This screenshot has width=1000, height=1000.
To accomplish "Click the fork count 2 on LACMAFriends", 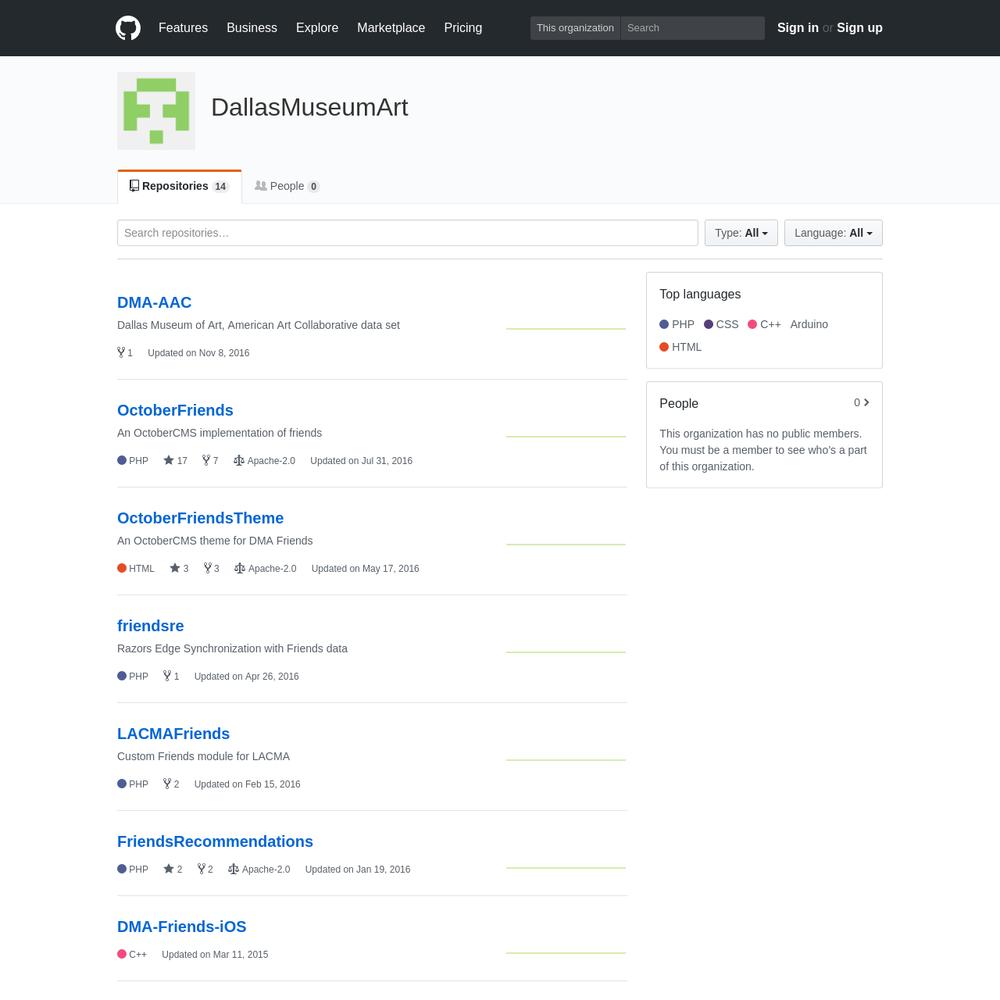I will tap(171, 784).
